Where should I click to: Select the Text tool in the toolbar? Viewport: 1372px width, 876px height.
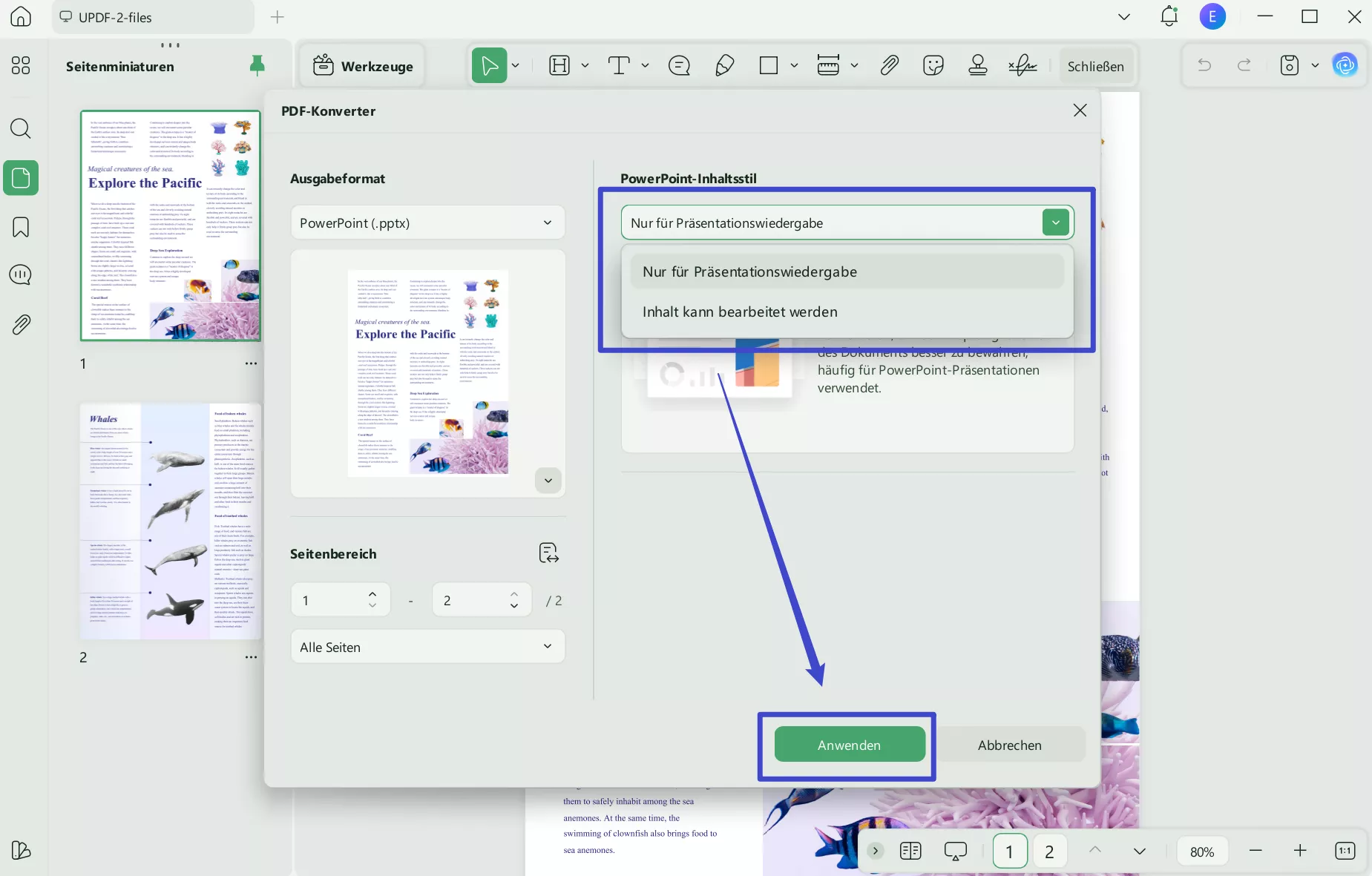click(x=620, y=65)
